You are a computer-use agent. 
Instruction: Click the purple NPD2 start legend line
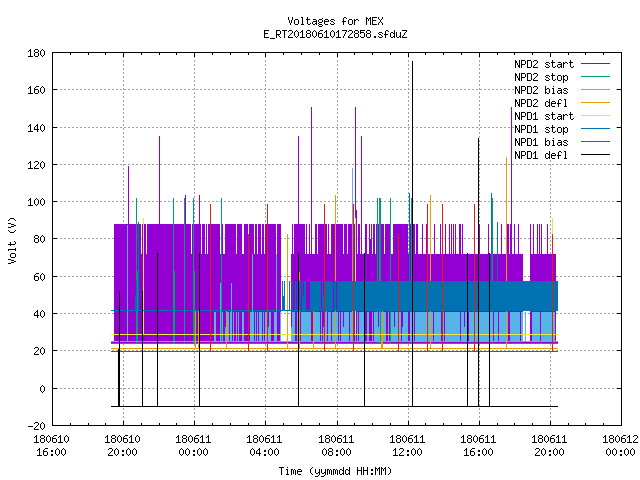pos(596,64)
